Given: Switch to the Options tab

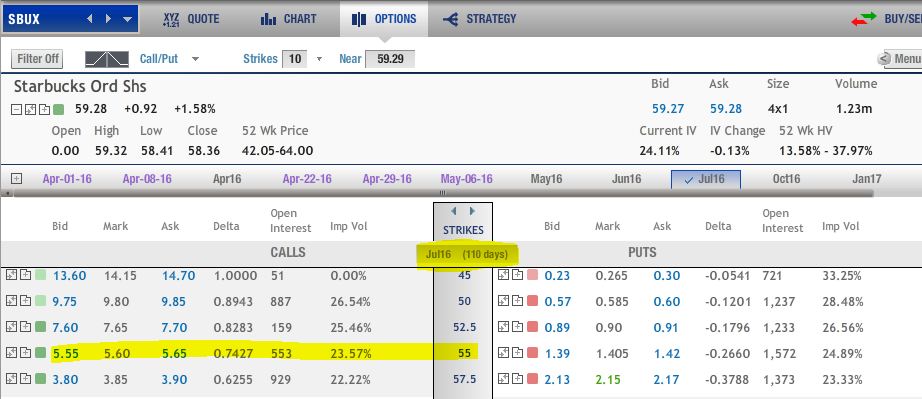Looking at the screenshot, I should pyautogui.click(x=384, y=19).
